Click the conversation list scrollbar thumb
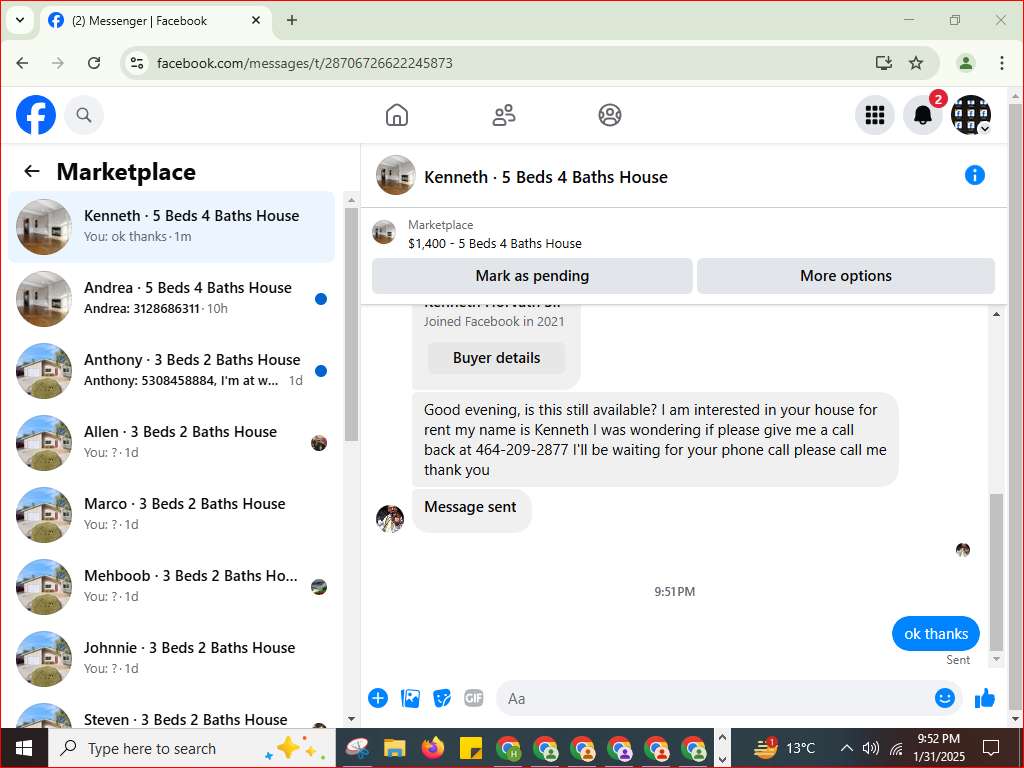 pyautogui.click(x=351, y=324)
